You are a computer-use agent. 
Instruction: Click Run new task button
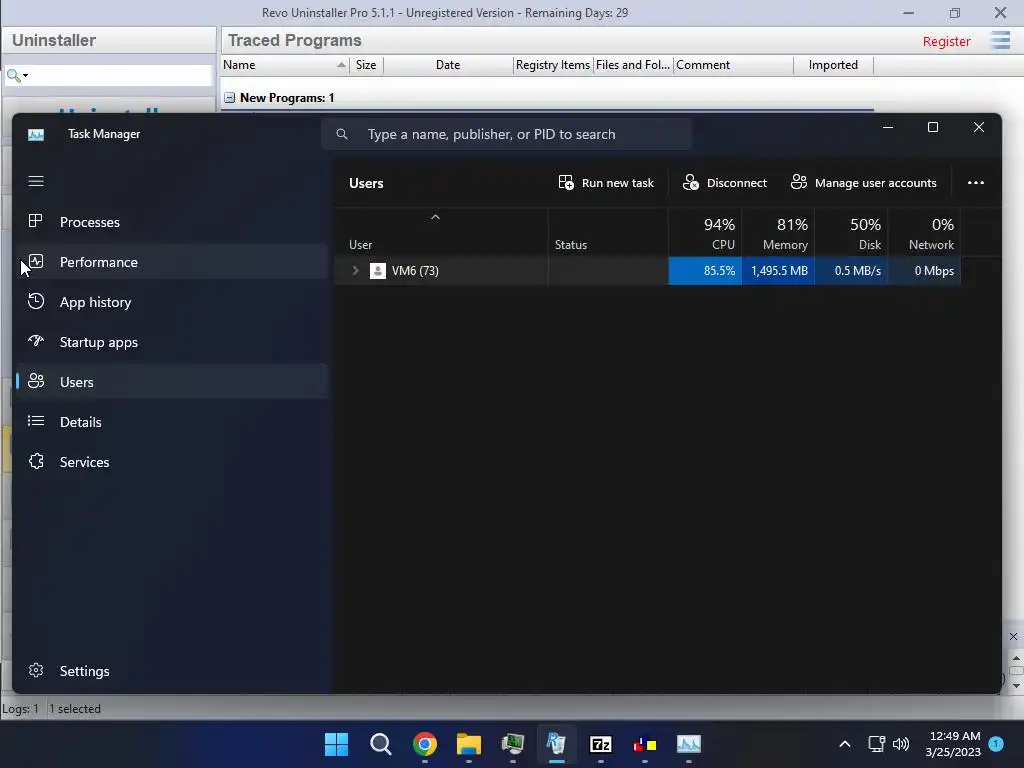point(605,183)
